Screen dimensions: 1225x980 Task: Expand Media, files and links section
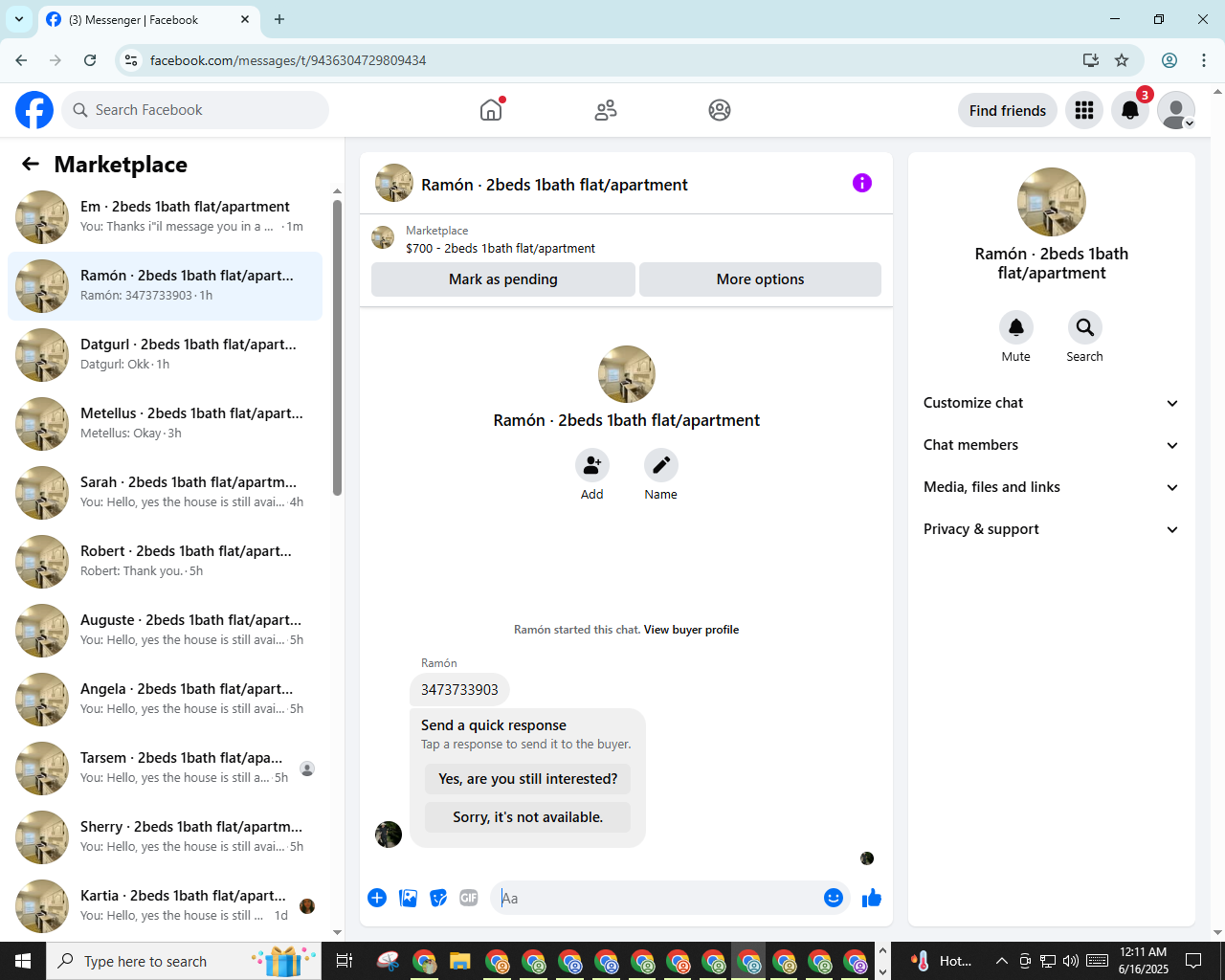click(x=1052, y=487)
